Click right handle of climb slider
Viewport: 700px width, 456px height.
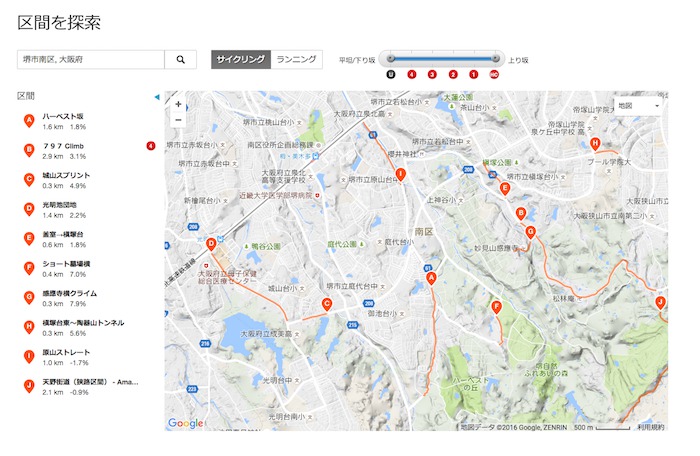click(495, 59)
